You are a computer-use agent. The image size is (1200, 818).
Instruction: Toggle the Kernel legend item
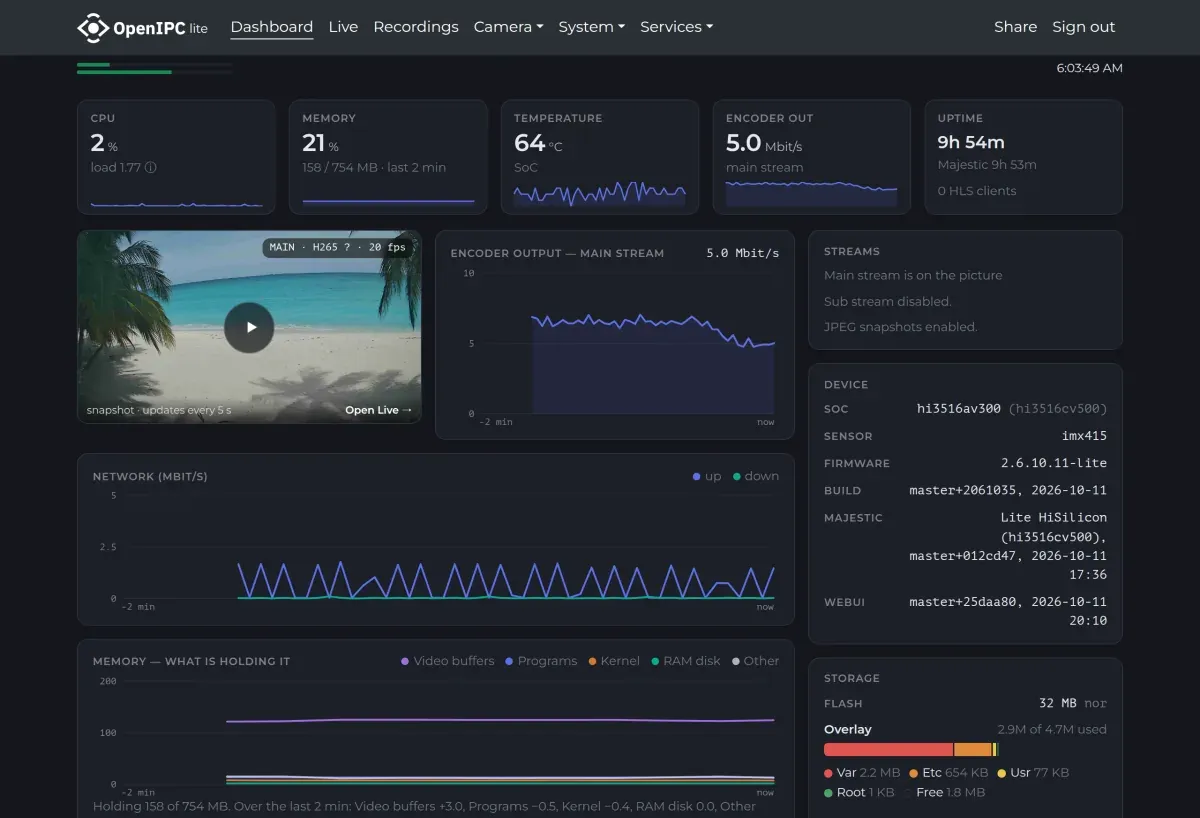[x=614, y=661]
